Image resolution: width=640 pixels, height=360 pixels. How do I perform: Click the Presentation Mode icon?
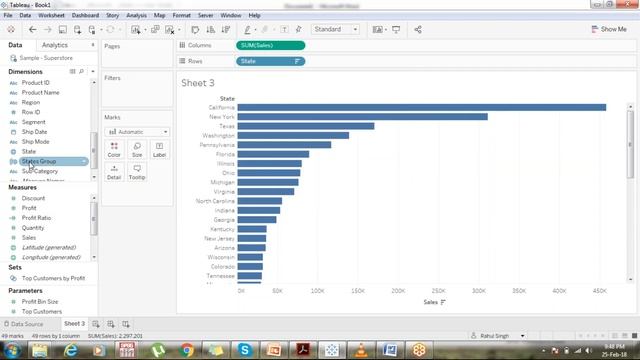pos(396,29)
